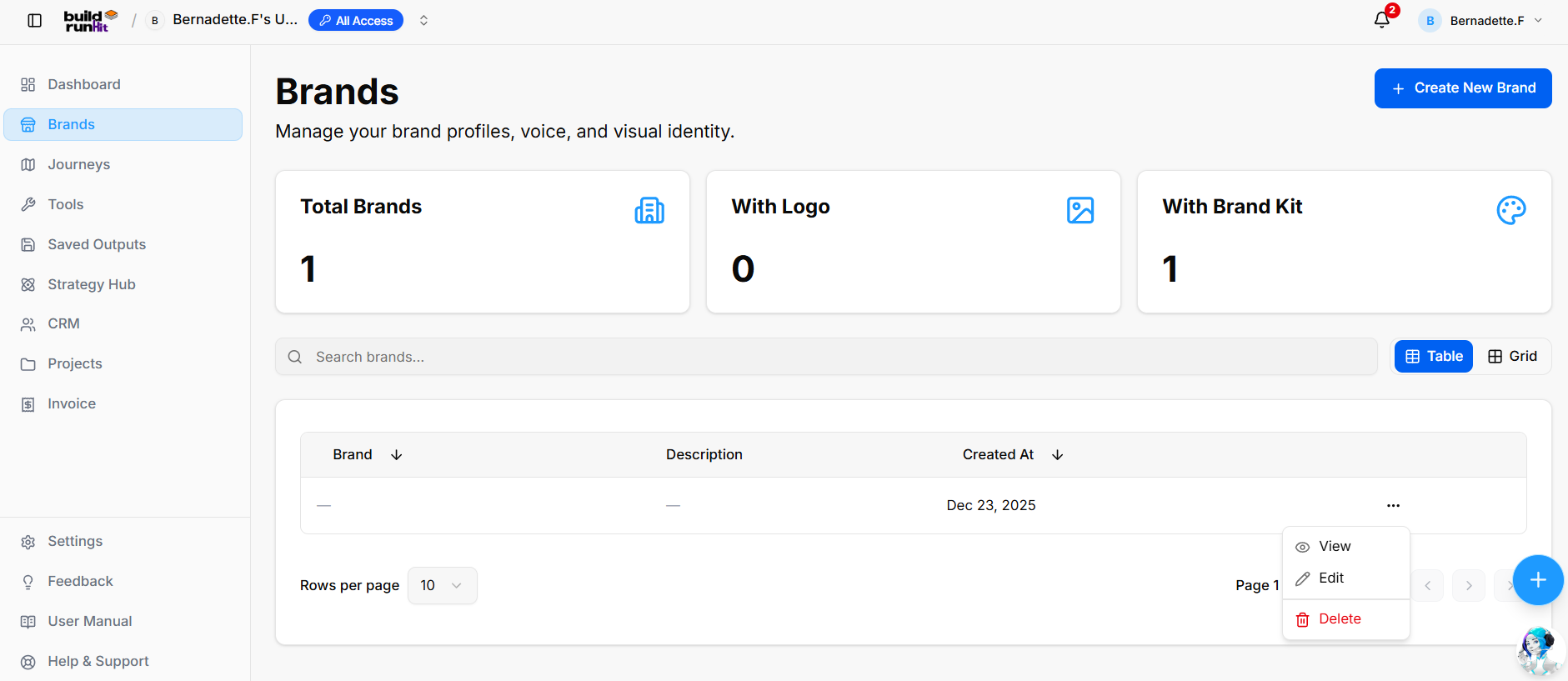Viewport: 1568px width, 681px height.
Task: Open the User Manual link
Action: (x=123, y=621)
